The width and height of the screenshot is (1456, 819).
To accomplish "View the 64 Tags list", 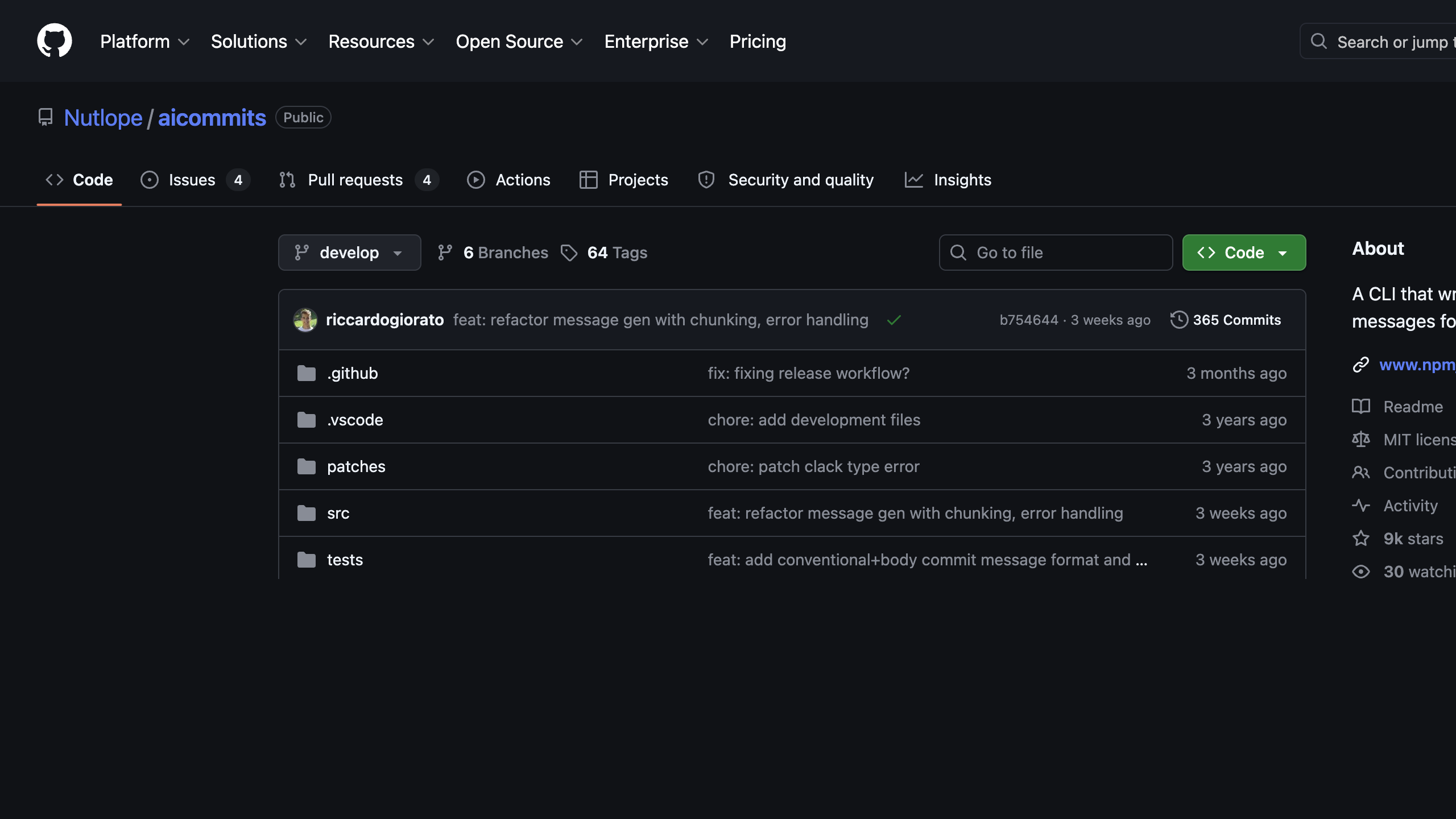I will point(604,253).
